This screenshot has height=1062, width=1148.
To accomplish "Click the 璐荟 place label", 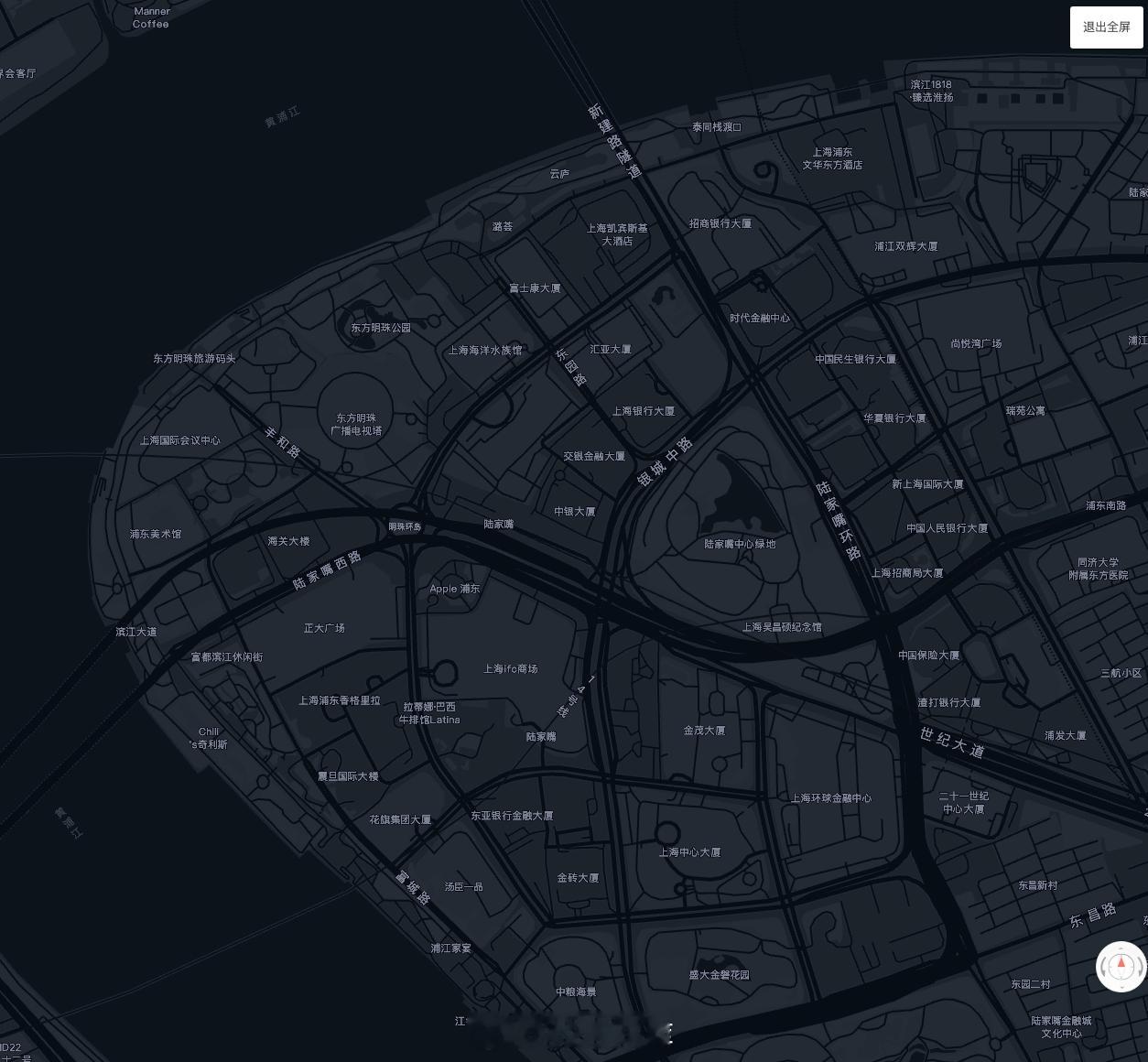I will point(503,226).
